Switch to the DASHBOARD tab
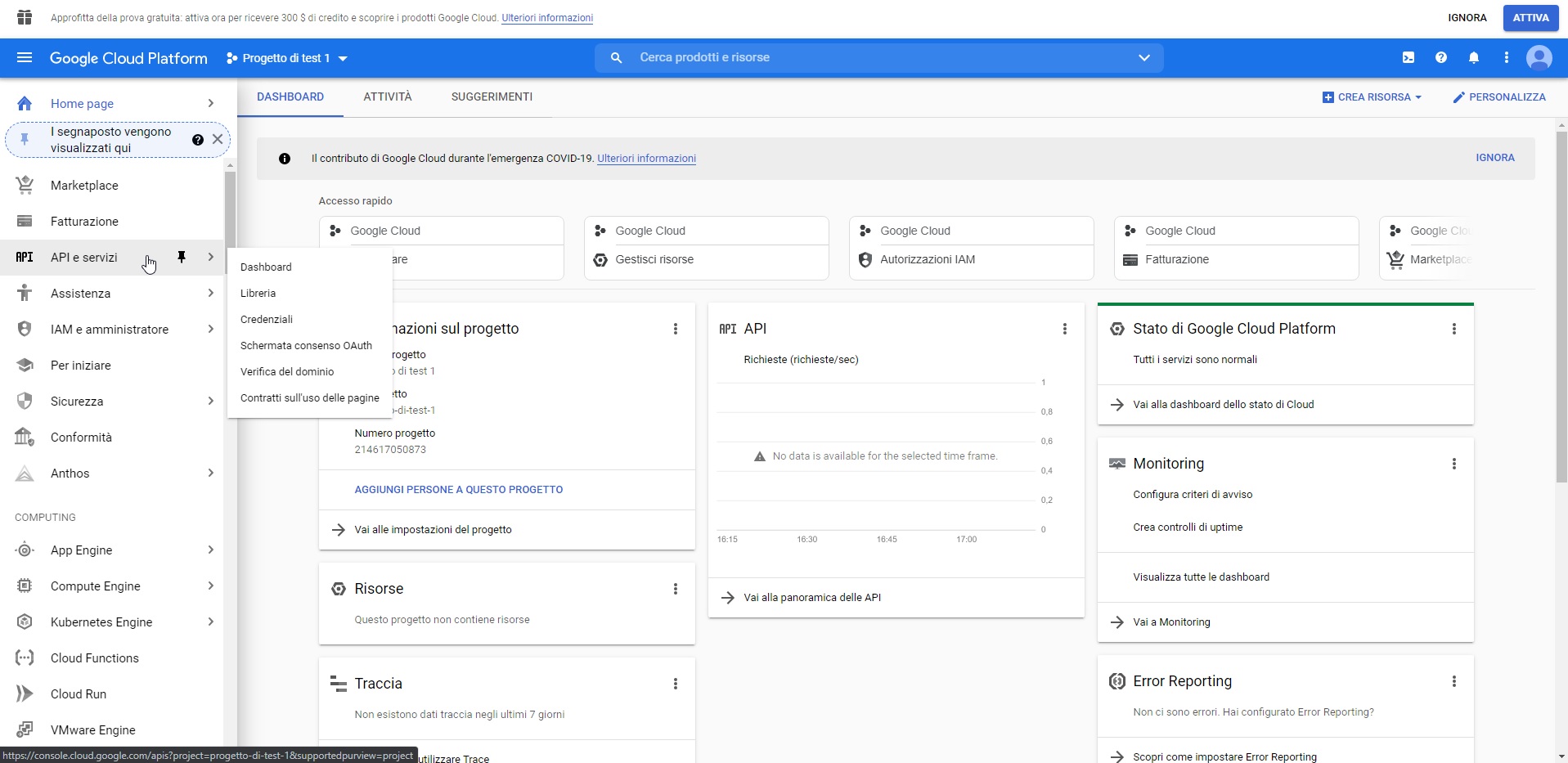This screenshot has width=1568, height=763. (x=290, y=96)
